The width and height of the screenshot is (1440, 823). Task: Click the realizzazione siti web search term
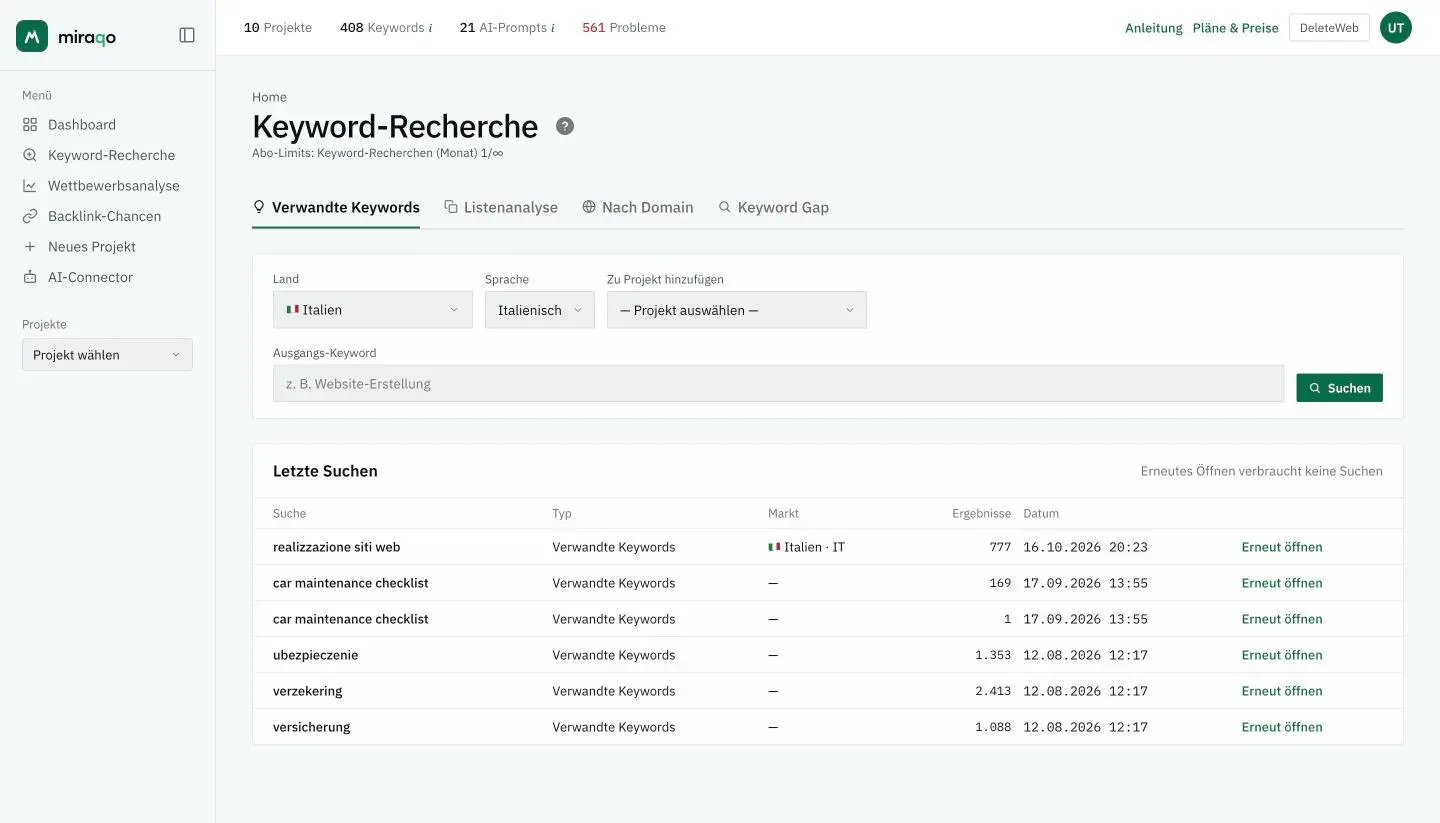pos(336,547)
